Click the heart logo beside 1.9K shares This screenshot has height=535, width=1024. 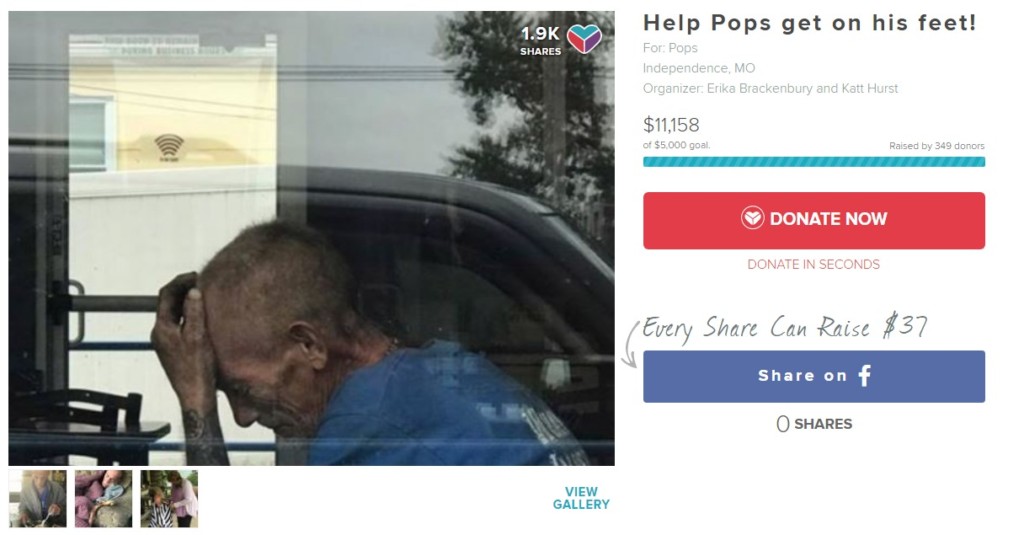[583, 39]
